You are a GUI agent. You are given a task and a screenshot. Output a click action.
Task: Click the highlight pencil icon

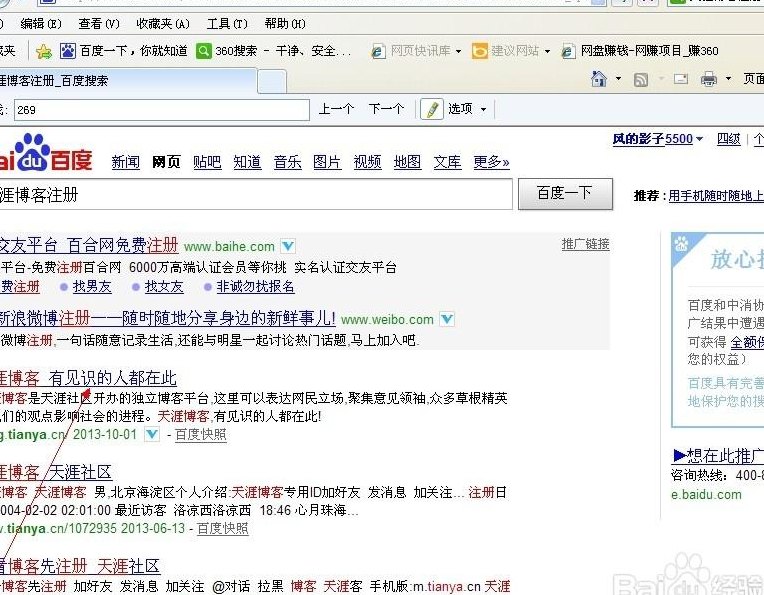(432, 109)
